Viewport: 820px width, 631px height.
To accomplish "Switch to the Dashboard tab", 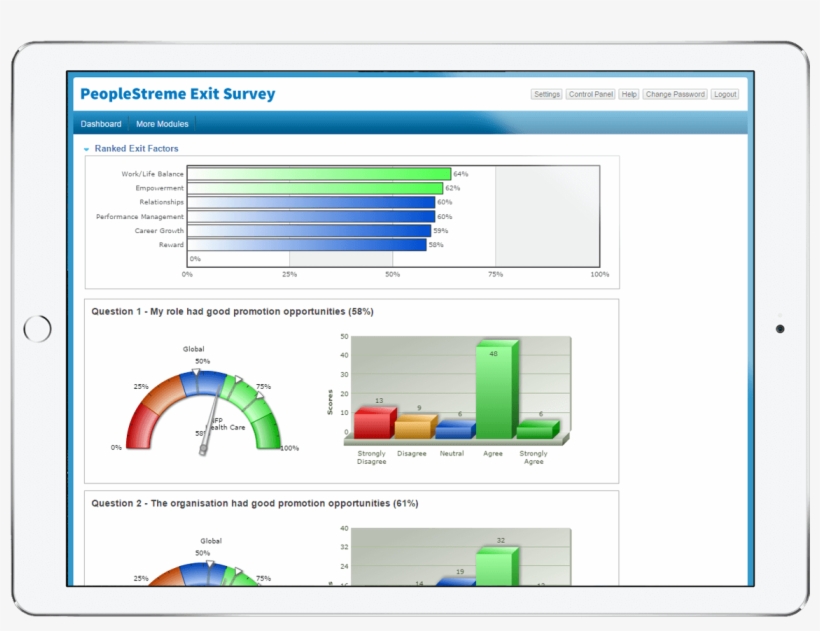I will click(x=101, y=124).
